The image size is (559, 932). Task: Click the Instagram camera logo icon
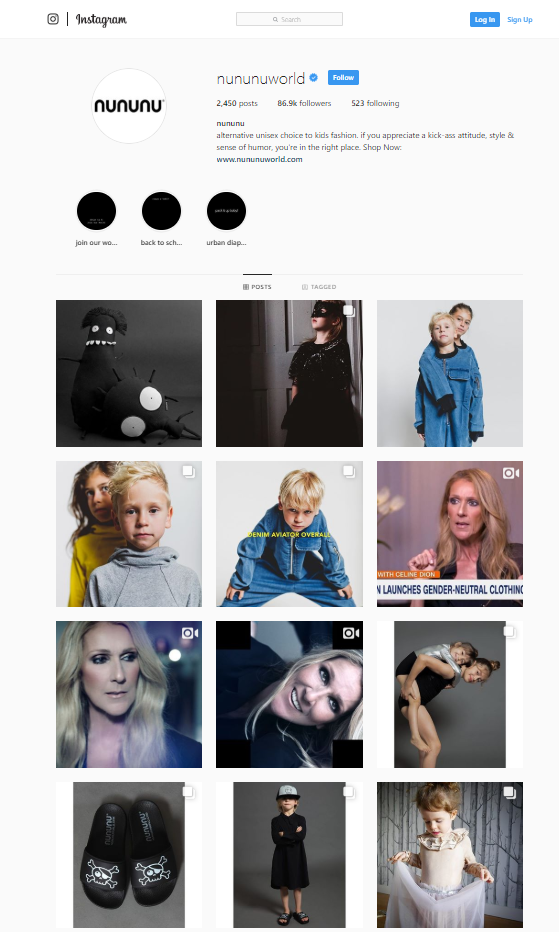coord(53,19)
